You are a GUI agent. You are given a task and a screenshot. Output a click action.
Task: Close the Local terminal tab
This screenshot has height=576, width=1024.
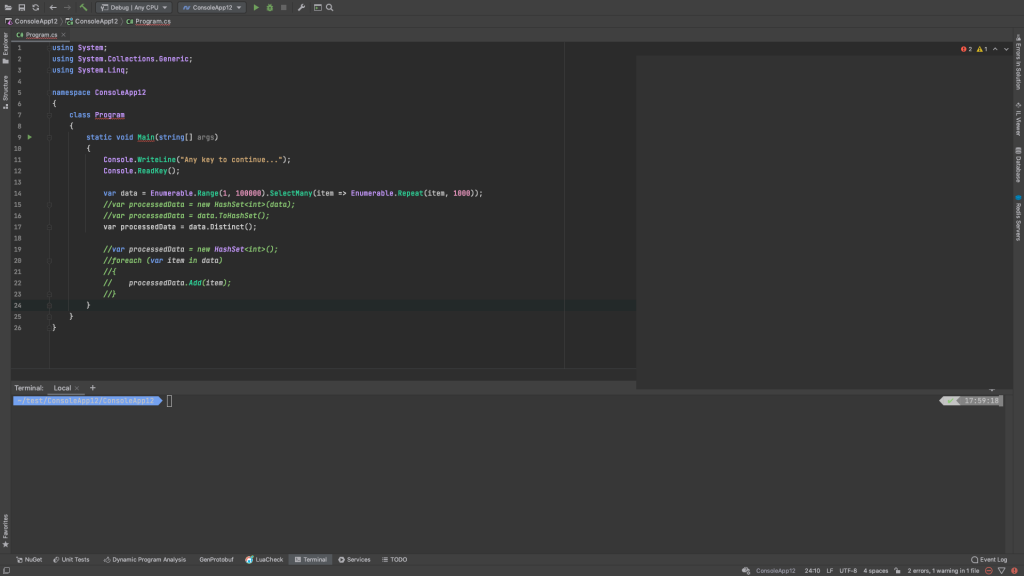click(77, 388)
